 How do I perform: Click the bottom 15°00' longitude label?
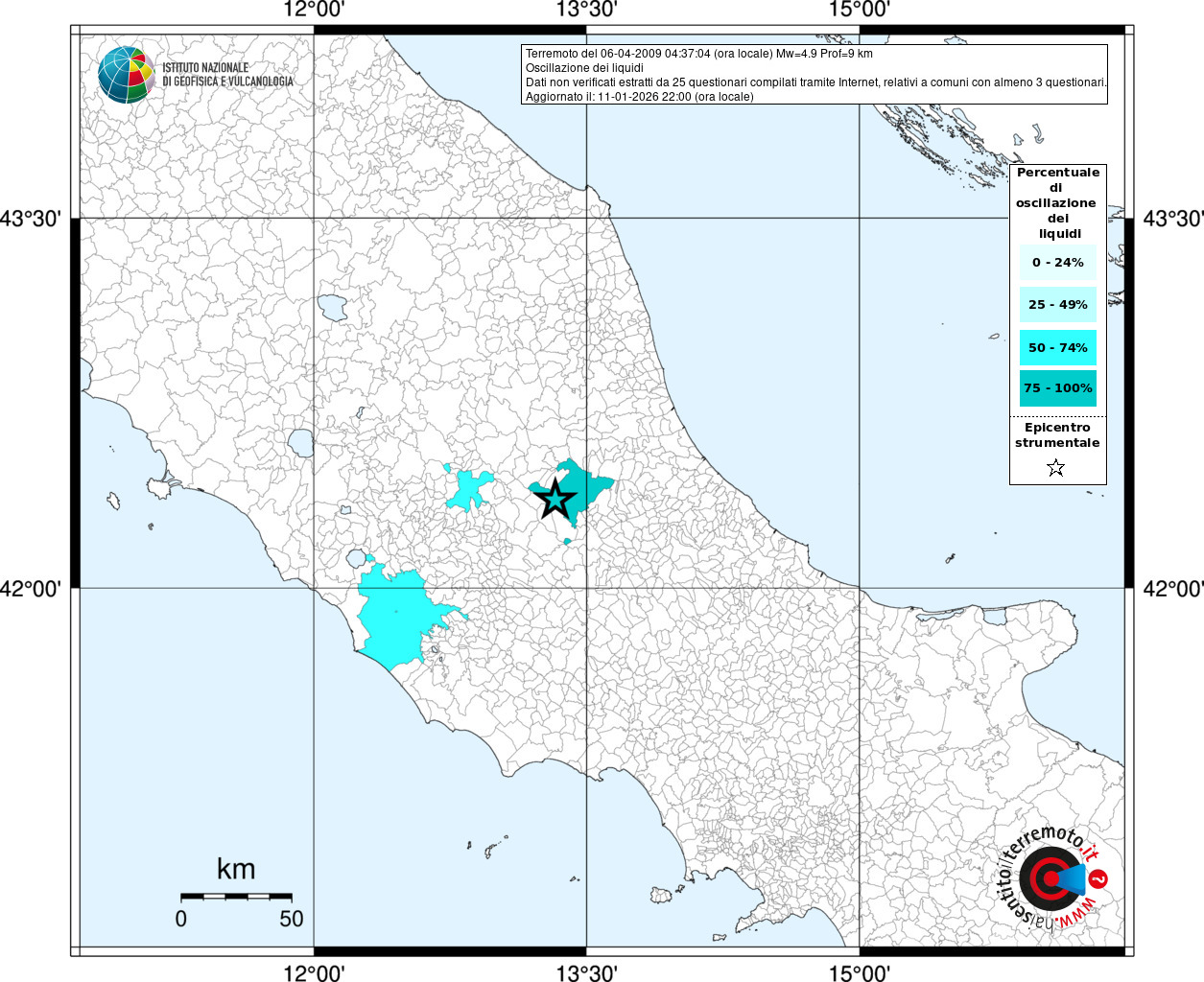click(x=859, y=972)
